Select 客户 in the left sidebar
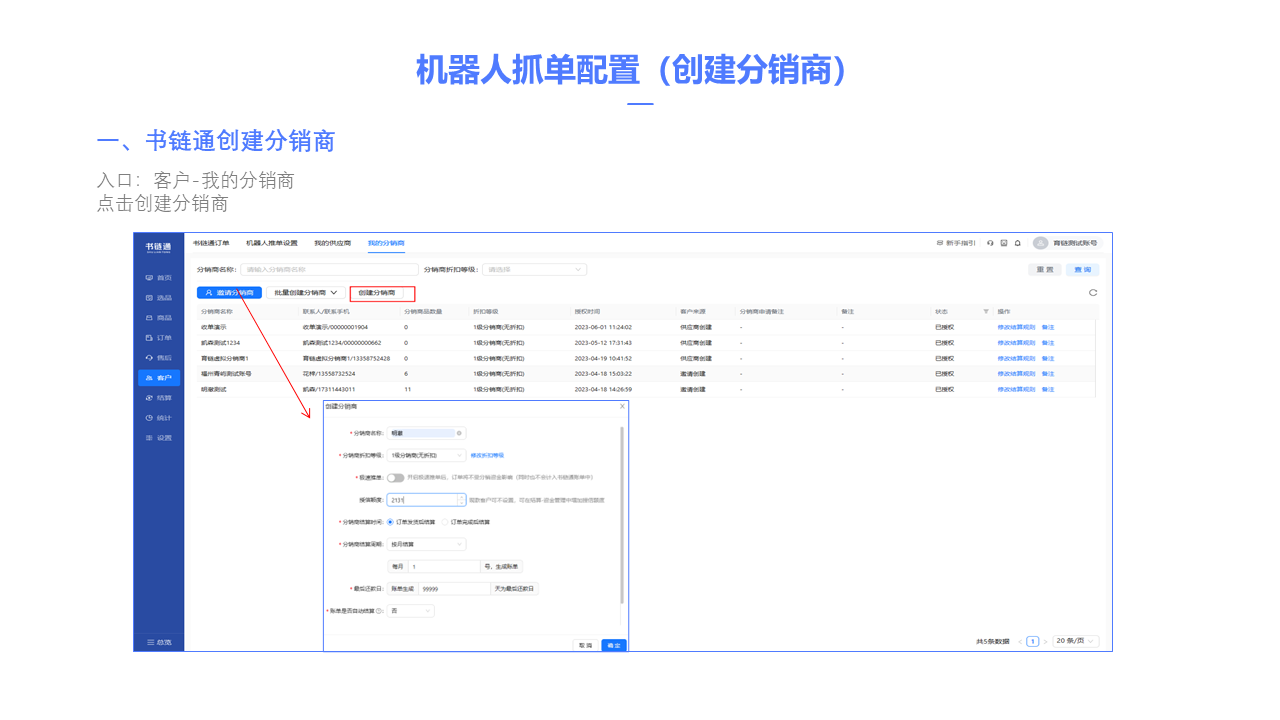This screenshot has width=1280, height=720. pyautogui.click(x=159, y=378)
